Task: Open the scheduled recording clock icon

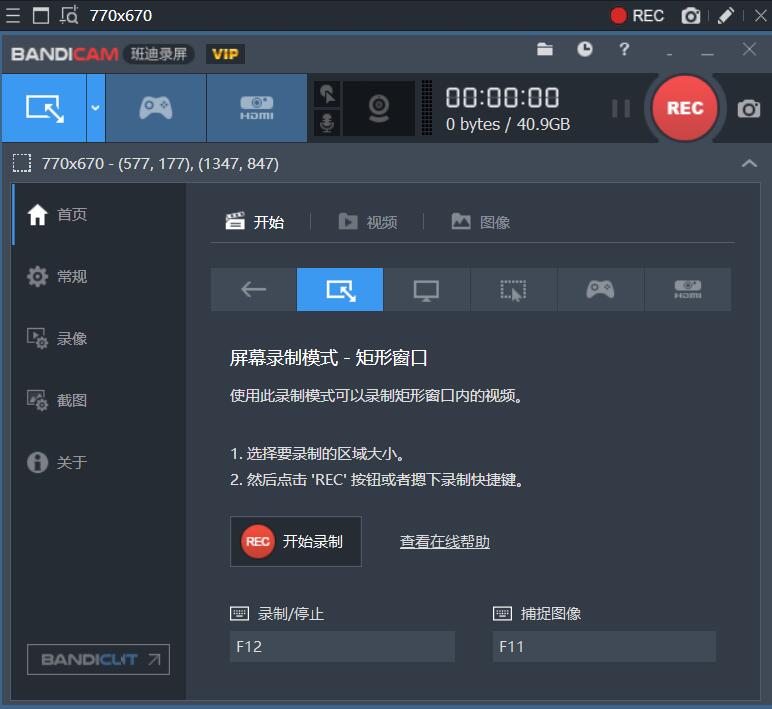Action: (x=584, y=49)
